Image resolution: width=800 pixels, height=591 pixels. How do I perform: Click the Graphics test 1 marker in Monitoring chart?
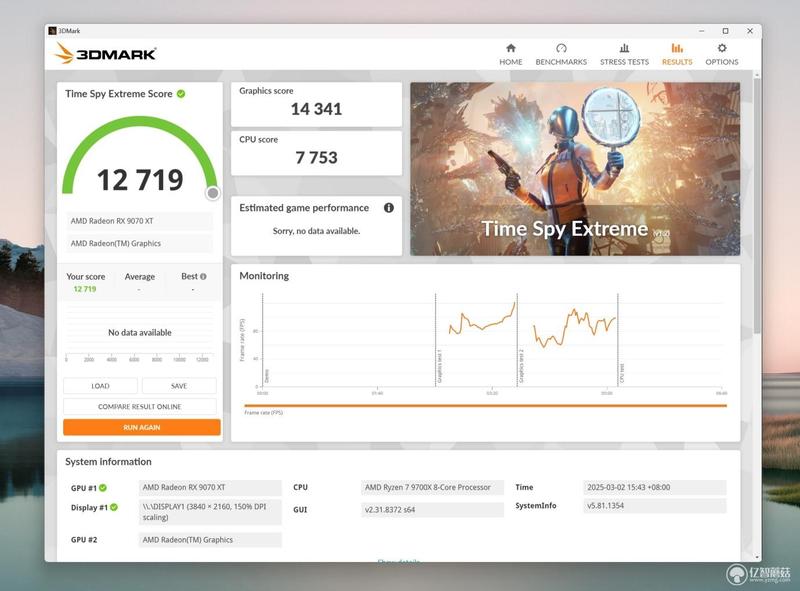pos(439,366)
